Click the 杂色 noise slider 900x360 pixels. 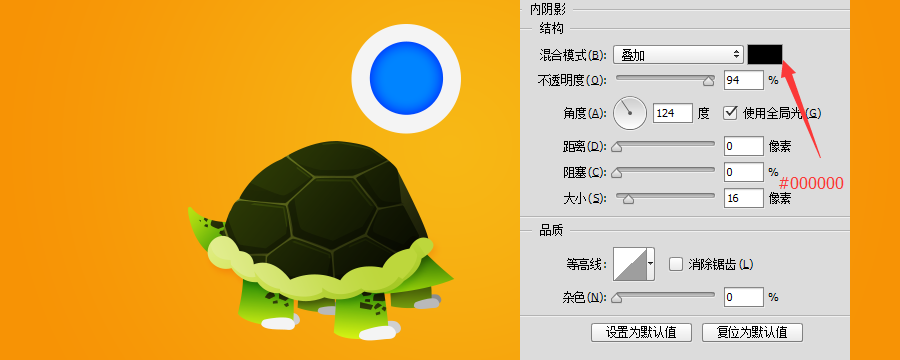[x=665, y=297]
